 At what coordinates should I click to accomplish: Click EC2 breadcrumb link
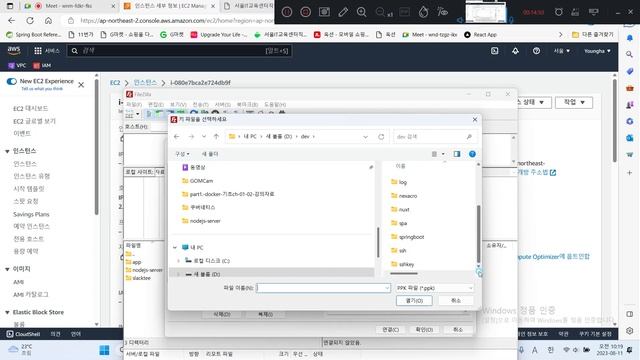(x=115, y=82)
